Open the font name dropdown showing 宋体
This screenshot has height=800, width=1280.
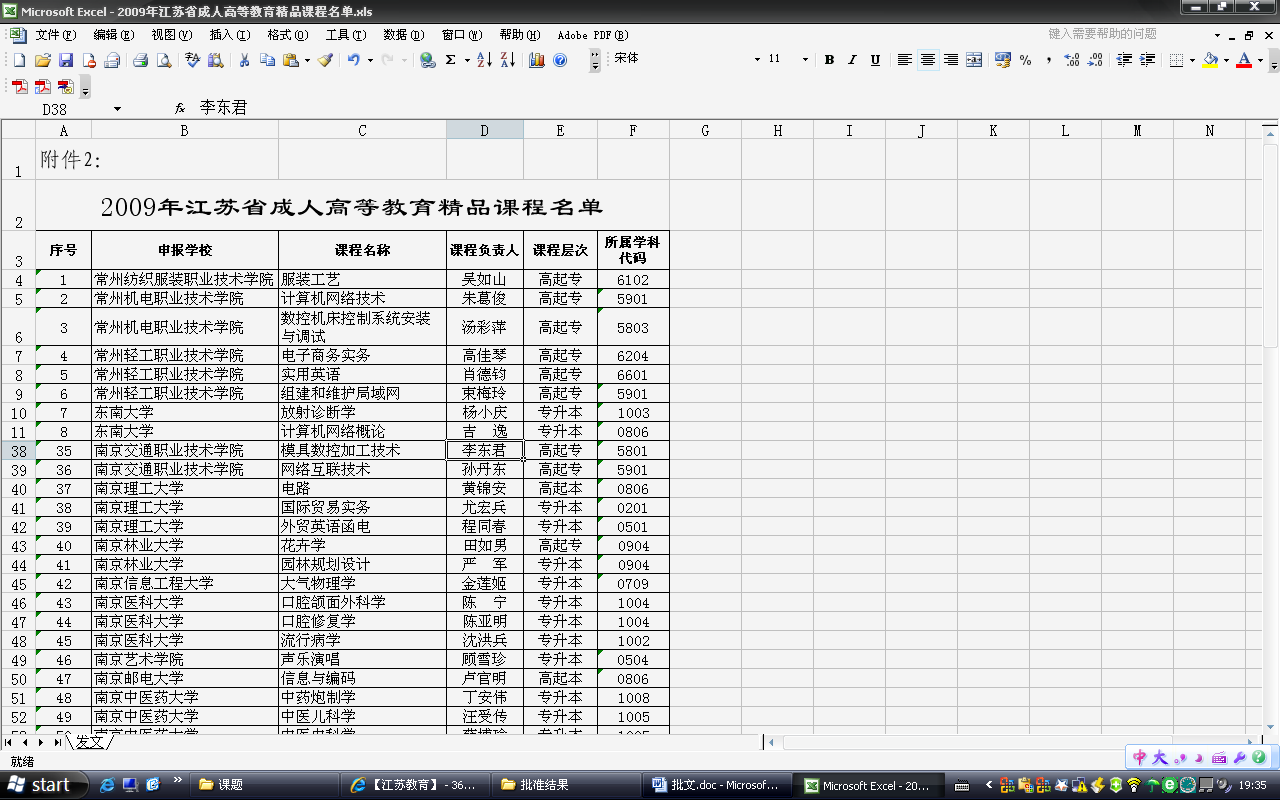pyautogui.click(x=757, y=60)
